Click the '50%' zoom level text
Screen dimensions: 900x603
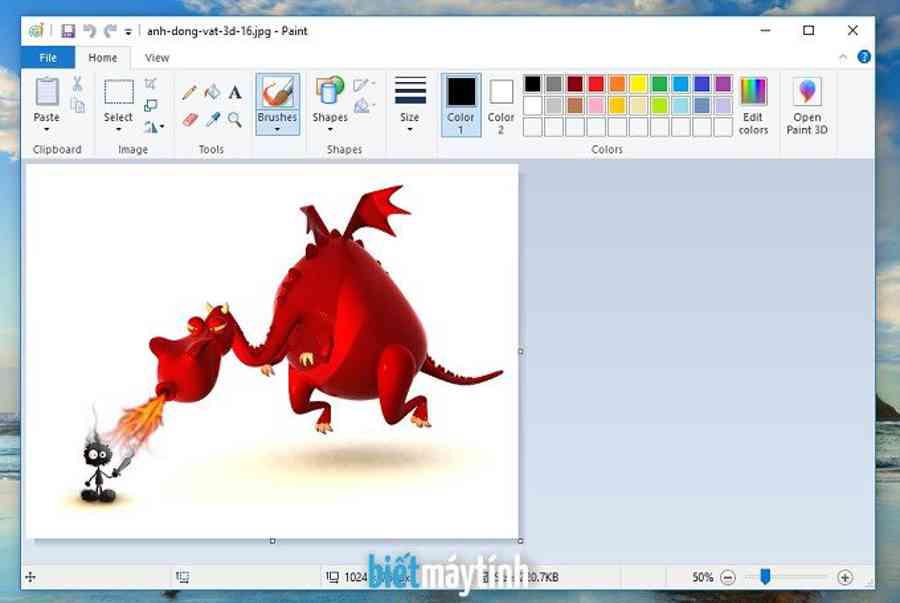[x=702, y=577]
